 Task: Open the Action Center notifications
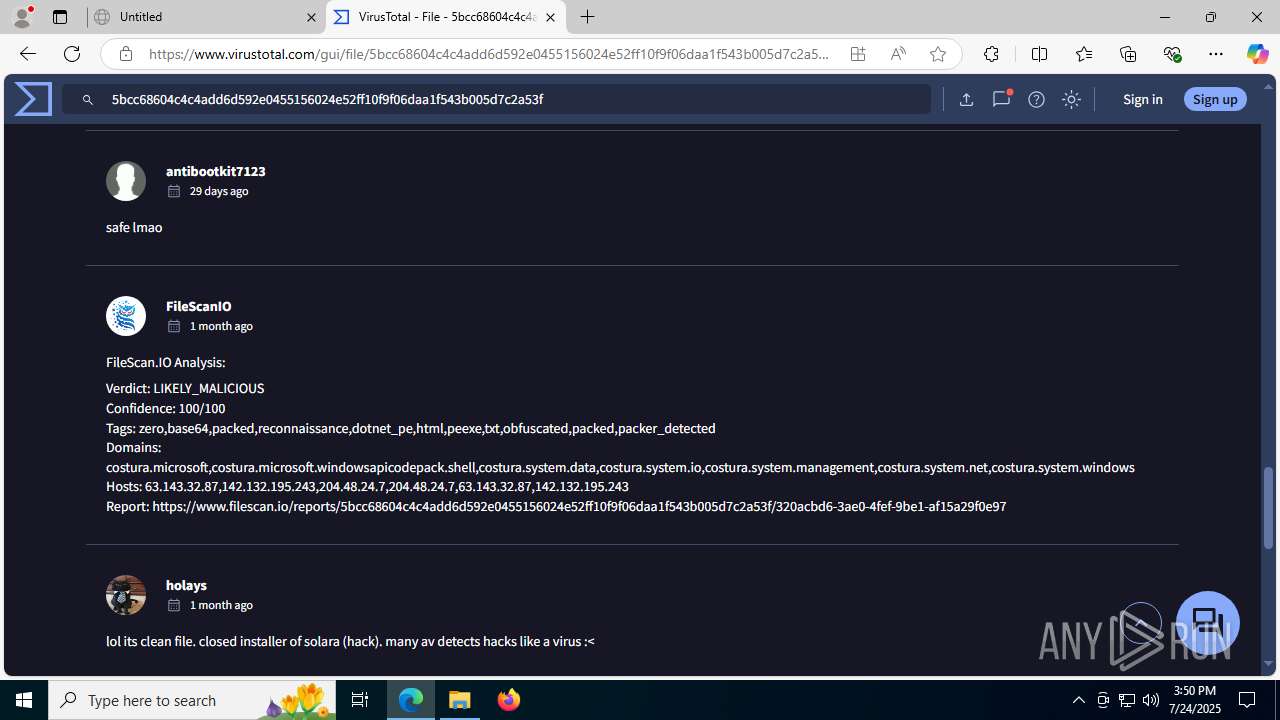click(1247, 700)
